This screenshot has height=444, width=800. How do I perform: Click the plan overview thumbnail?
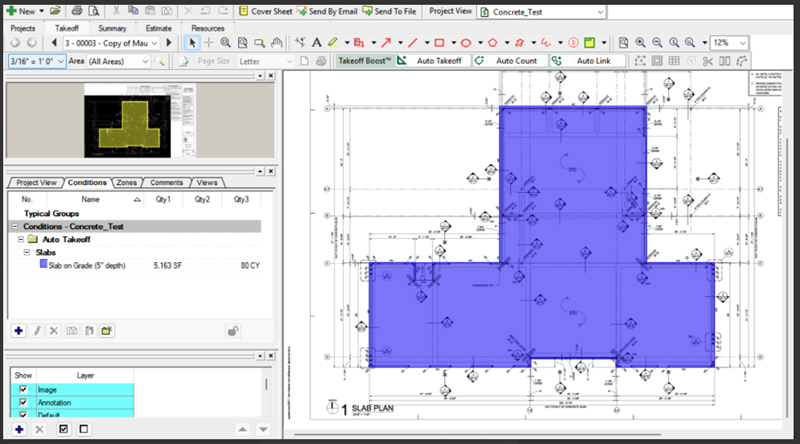[x=140, y=120]
